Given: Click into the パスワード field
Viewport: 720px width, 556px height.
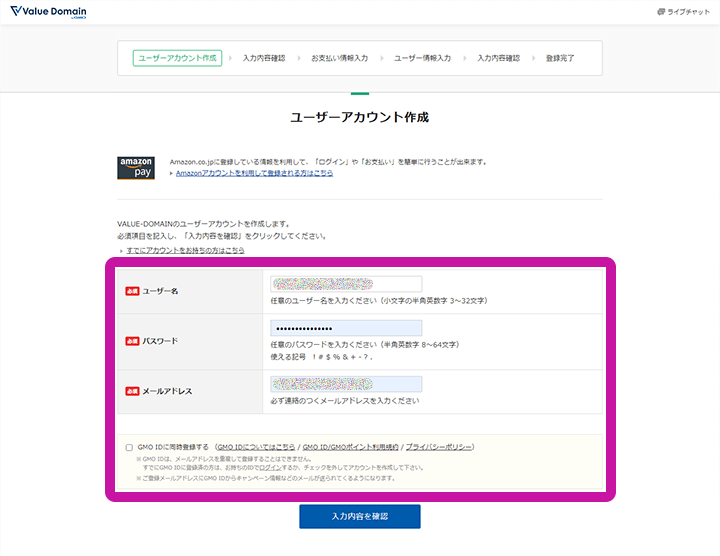Looking at the screenshot, I should [x=346, y=328].
